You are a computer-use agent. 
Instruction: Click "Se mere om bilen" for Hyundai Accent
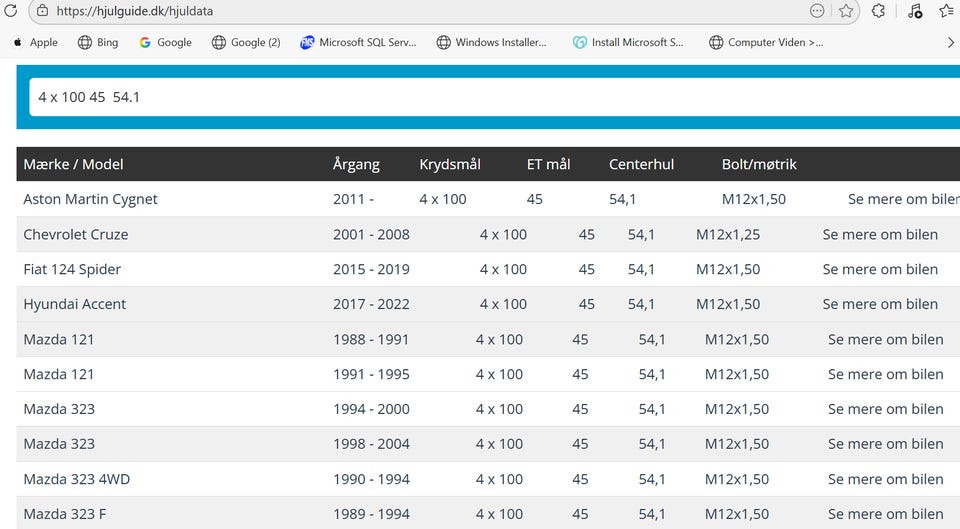point(880,304)
